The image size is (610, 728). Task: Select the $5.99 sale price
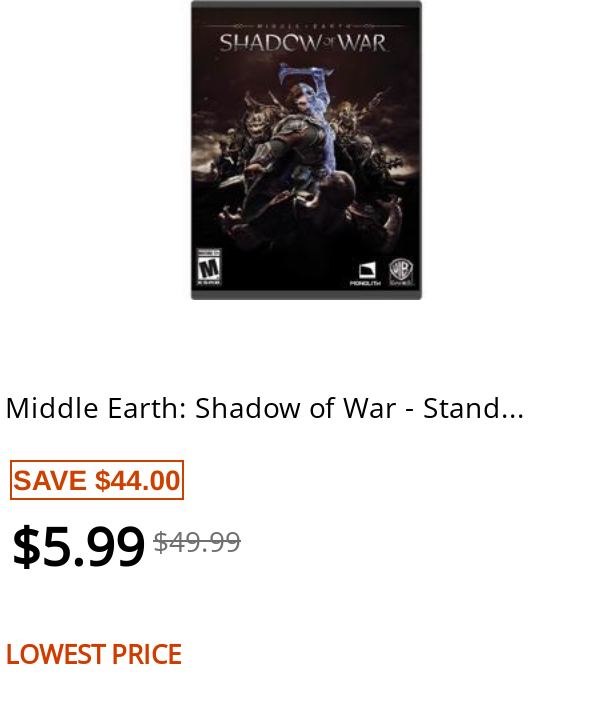pyautogui.click(x=78, y=546)
